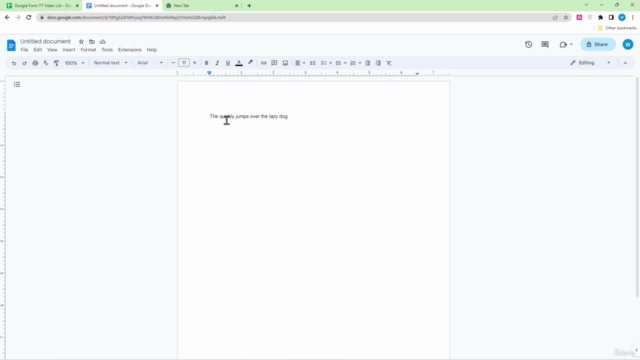Image resolution: width=640 pixels, height=360 pixels.
Task: Click the Undo arrow icon
Action: [14, 63]
